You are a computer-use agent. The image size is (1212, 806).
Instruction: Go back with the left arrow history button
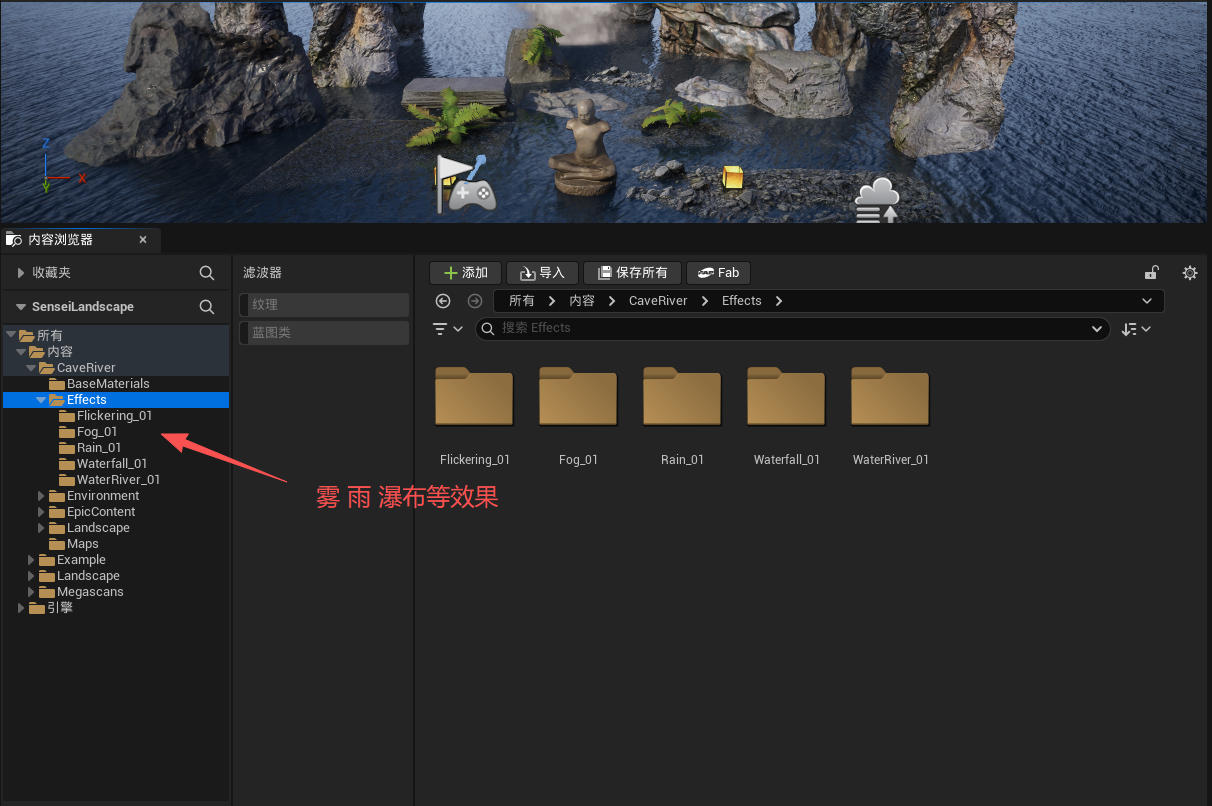coord(444,301)
